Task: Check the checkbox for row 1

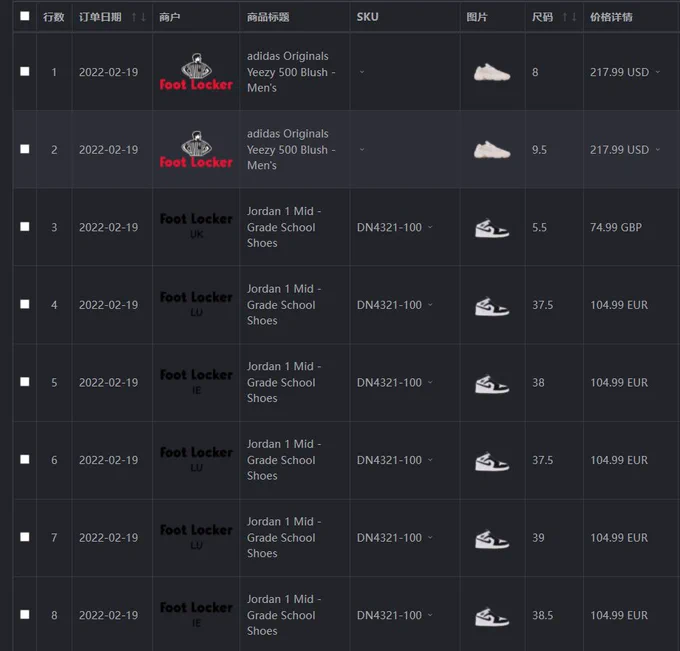Action: (x=25, y=71)
